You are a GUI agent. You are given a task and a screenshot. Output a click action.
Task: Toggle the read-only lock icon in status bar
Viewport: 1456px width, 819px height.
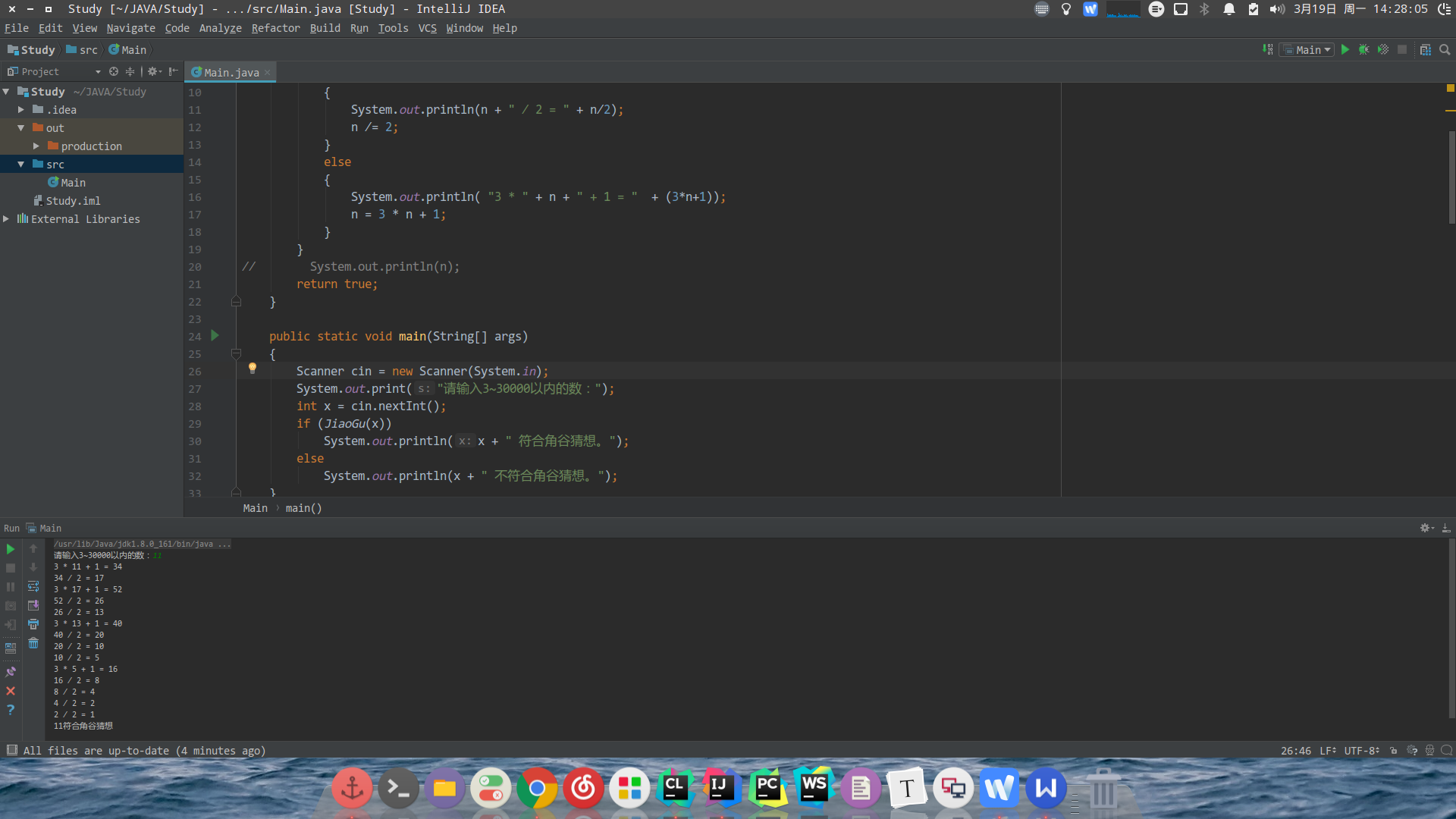coord(1394,751)
